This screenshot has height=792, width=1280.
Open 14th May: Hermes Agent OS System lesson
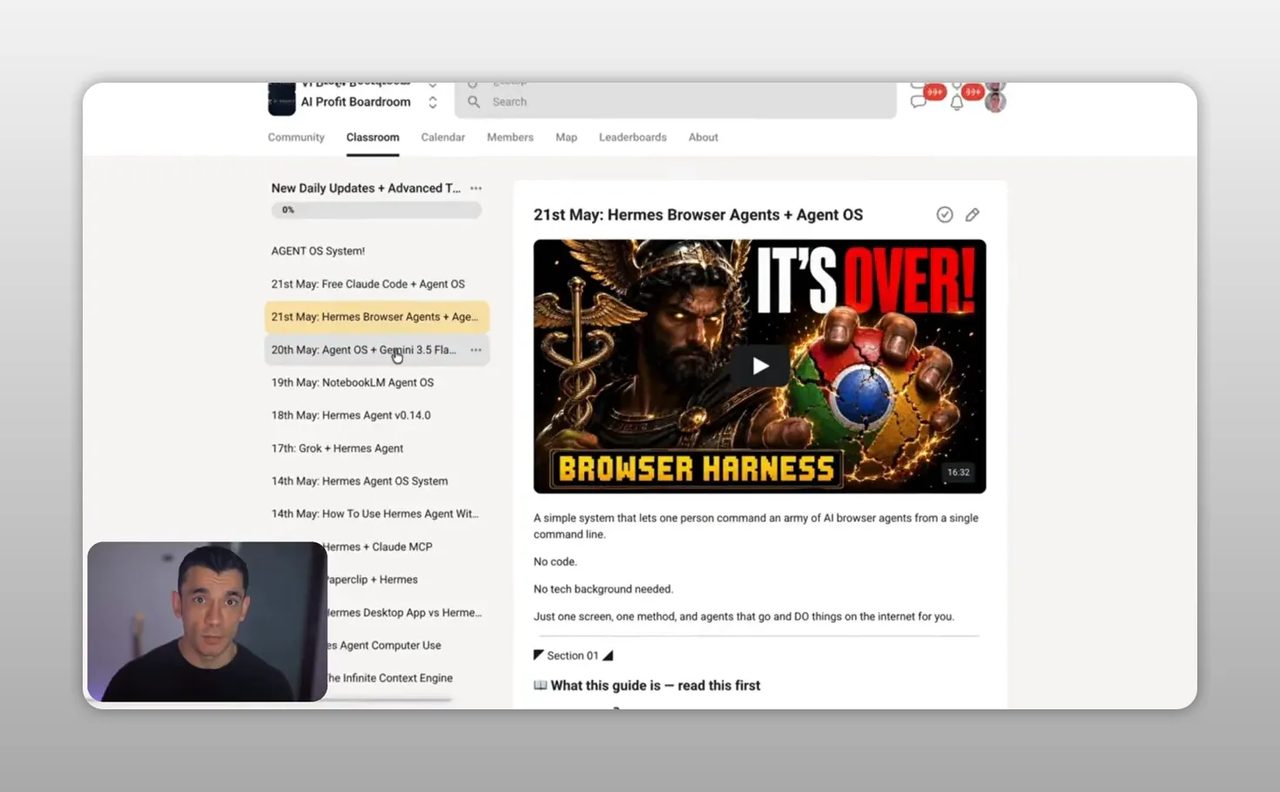click(376, 481)
